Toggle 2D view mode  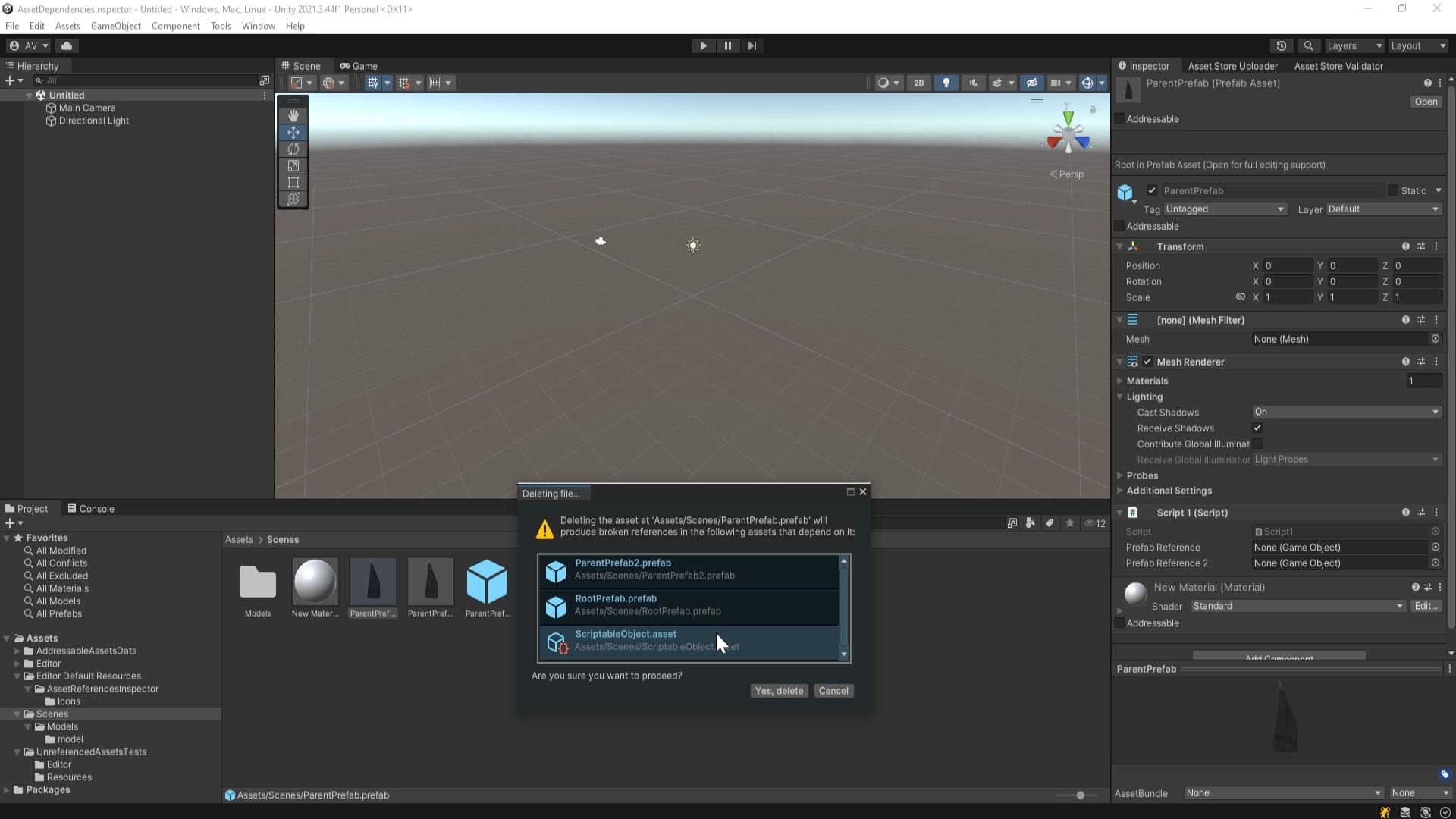point(919,83)
